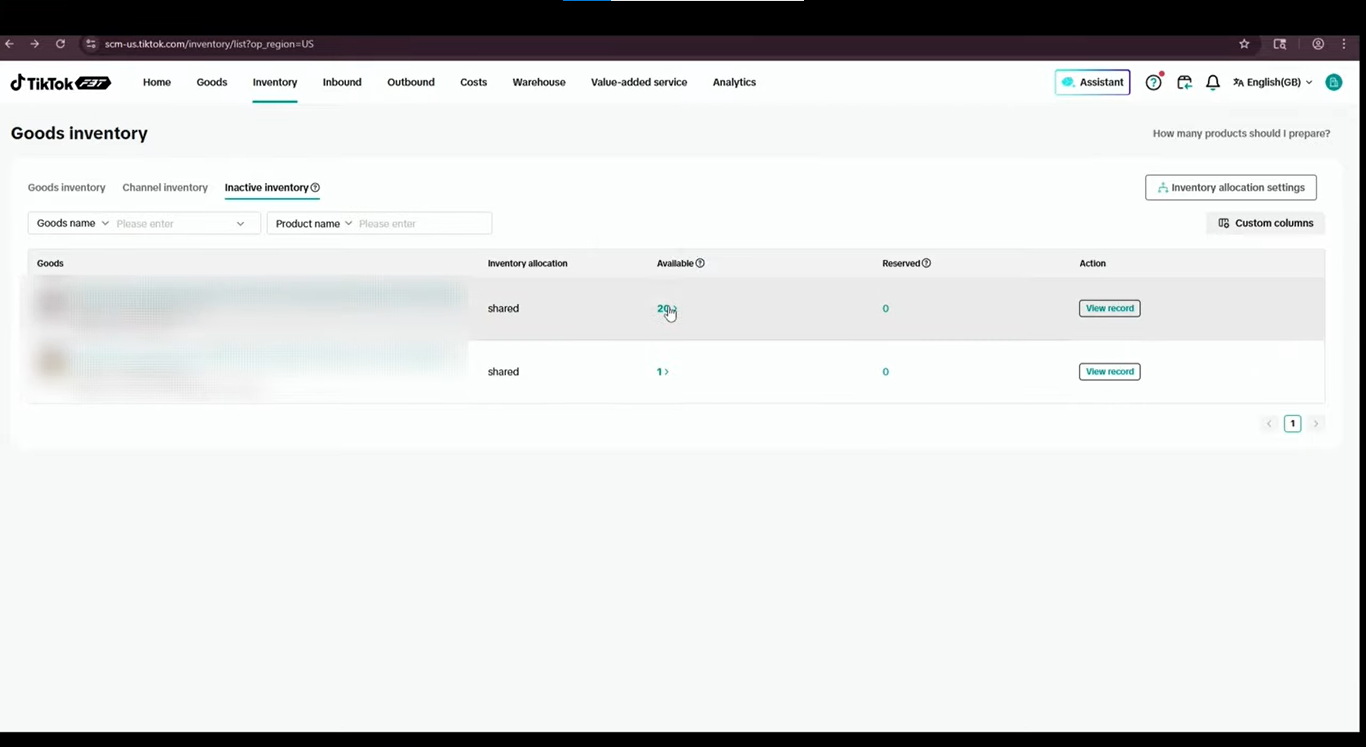Click the Goods column header

pyautogui.click(x=50, y=264)
